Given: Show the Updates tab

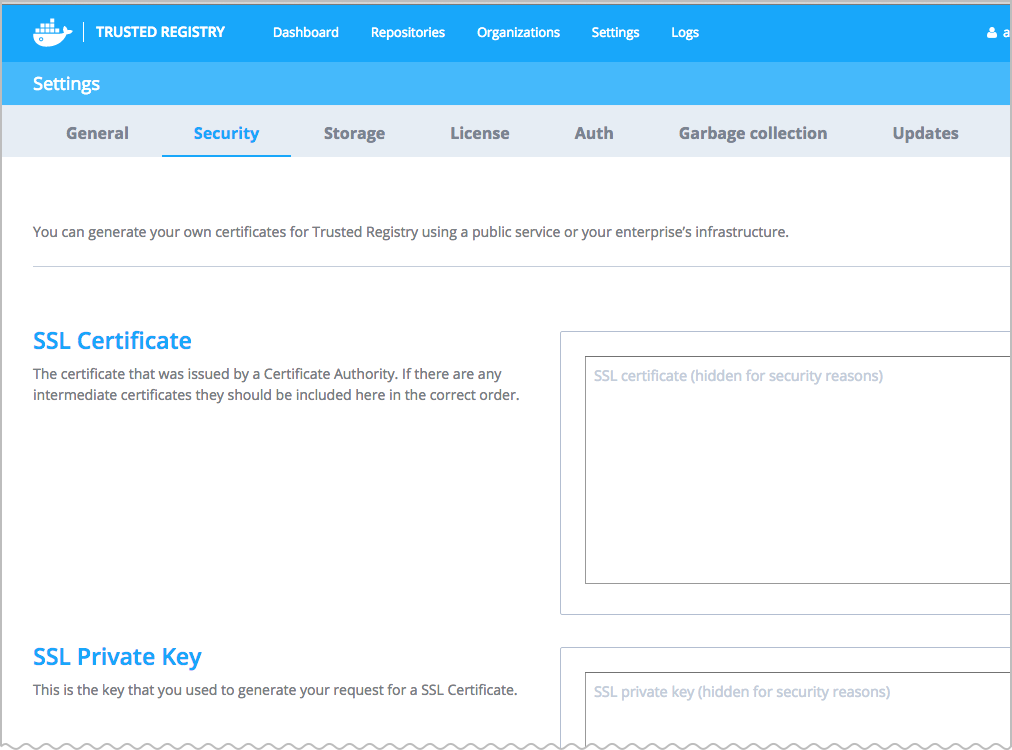Looking at the screenshot, I should coord(925,133).
